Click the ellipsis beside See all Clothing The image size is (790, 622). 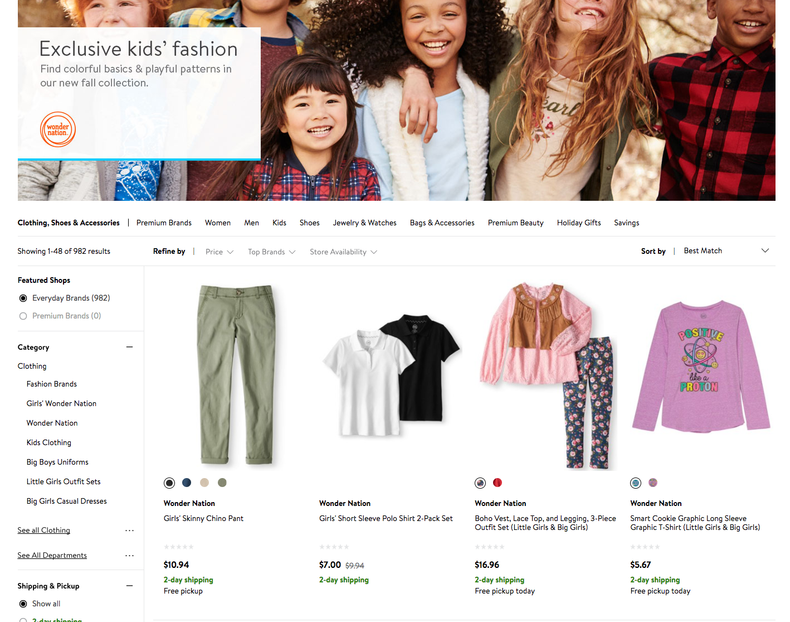coord(129,530)
